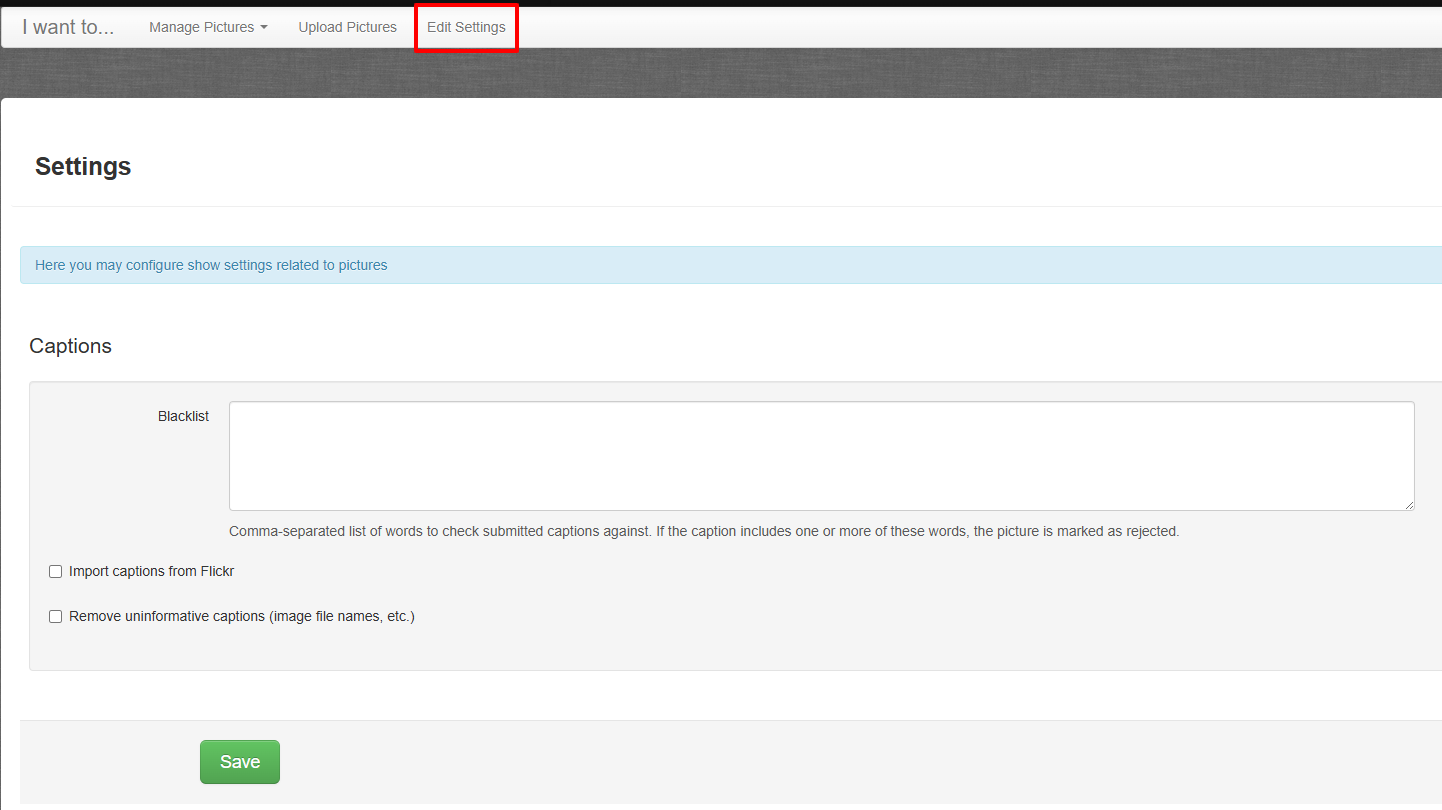Click the "Settings" page heading
Screen dimensions: 1442x810
83,166
